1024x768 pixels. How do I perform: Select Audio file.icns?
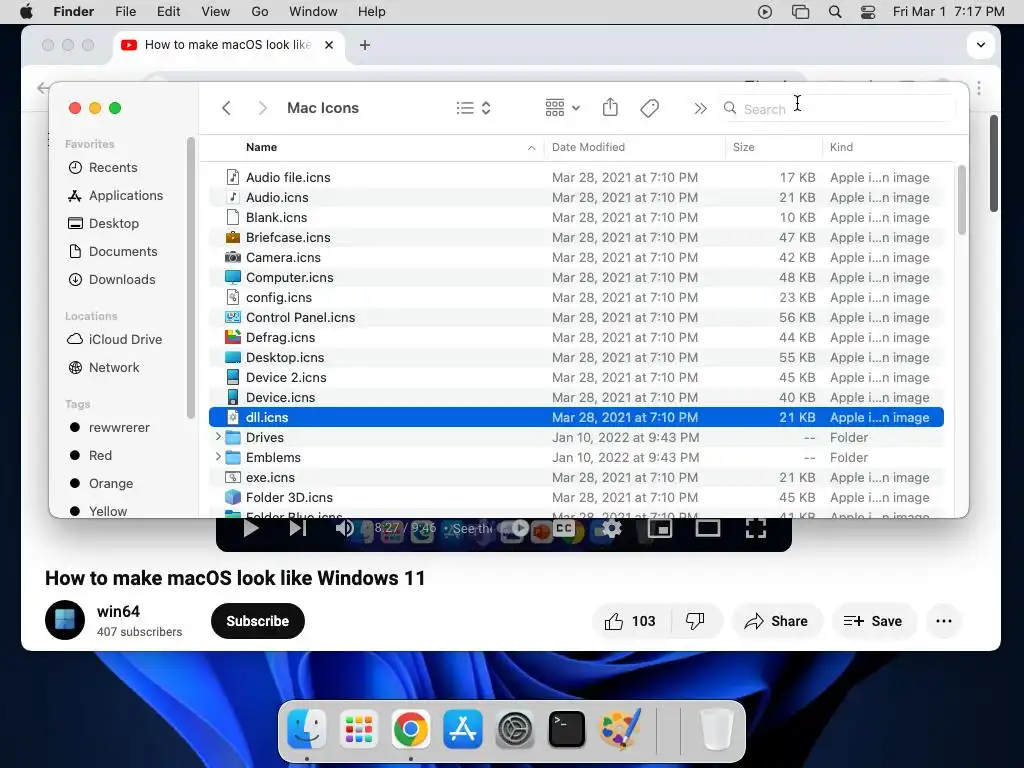coord(576,178)
